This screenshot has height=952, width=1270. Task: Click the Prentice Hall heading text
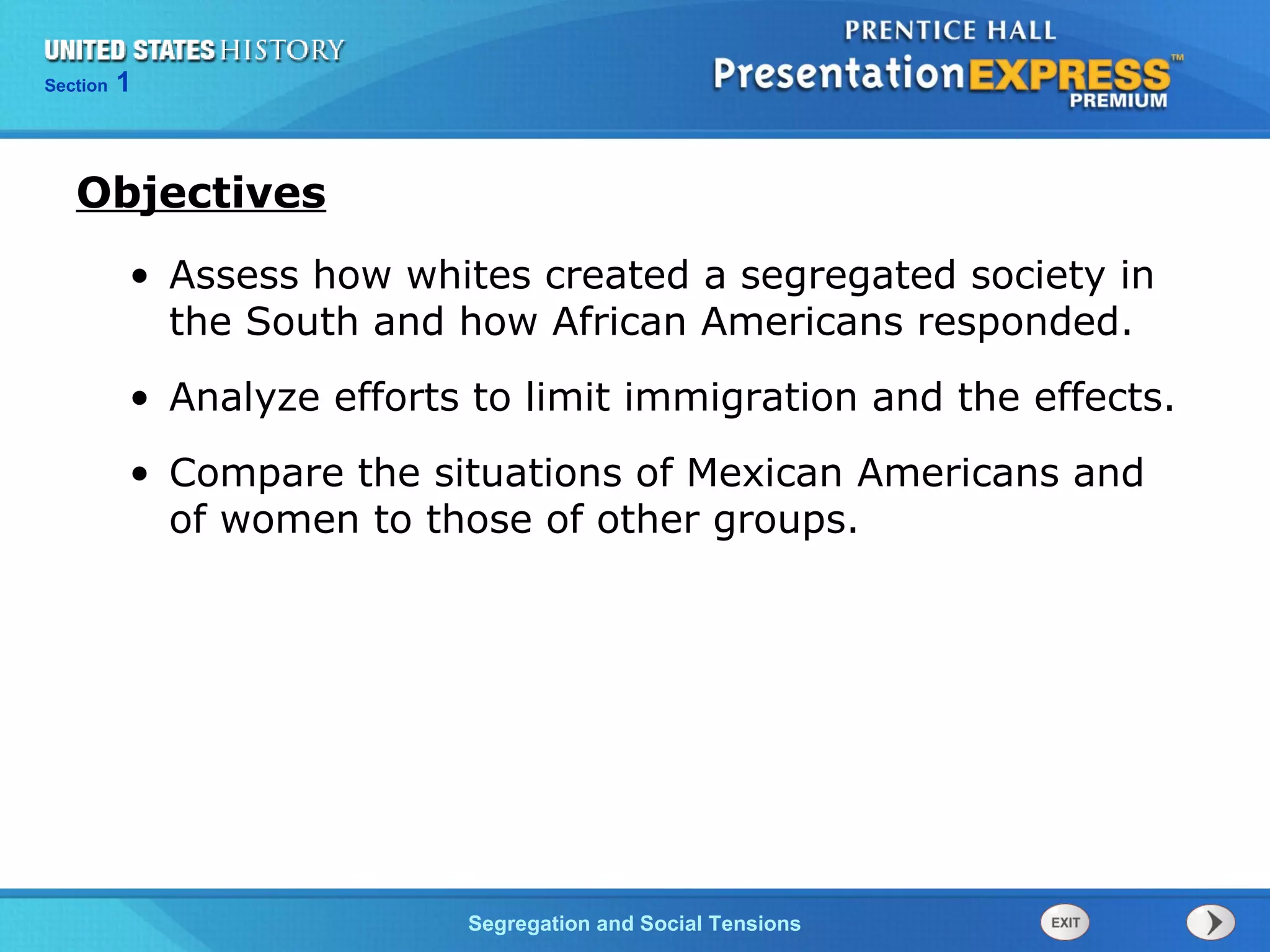(x=950, y=30)
